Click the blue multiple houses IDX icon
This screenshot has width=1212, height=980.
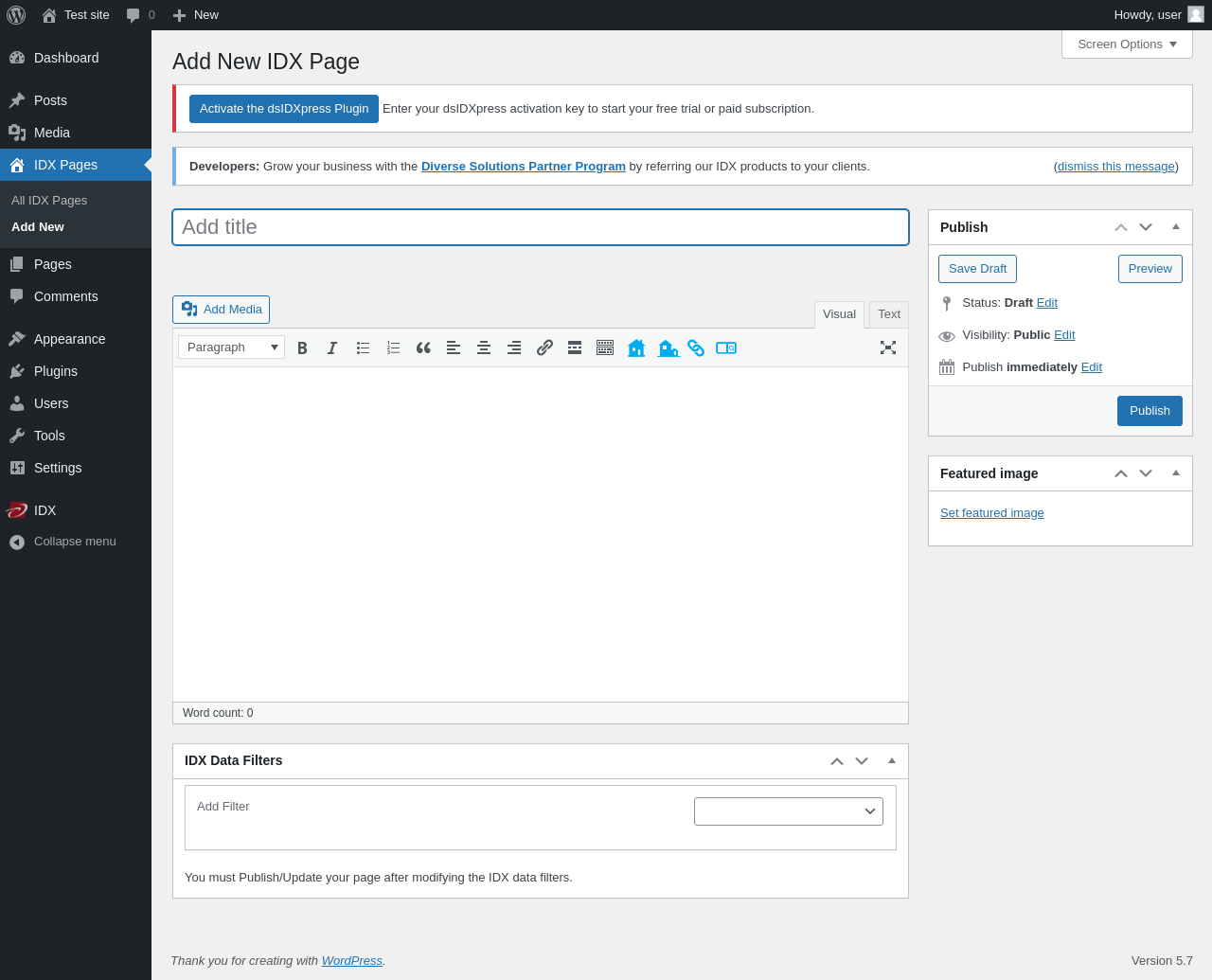tap(668, 347)
